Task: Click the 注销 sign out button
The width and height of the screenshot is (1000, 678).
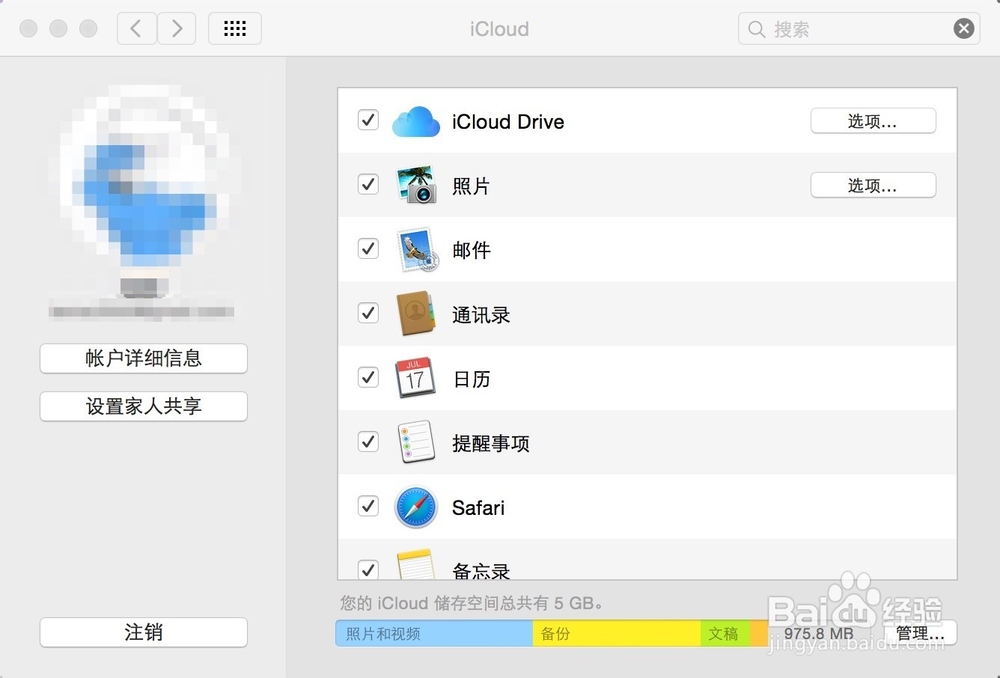Action: click(143, 632)
